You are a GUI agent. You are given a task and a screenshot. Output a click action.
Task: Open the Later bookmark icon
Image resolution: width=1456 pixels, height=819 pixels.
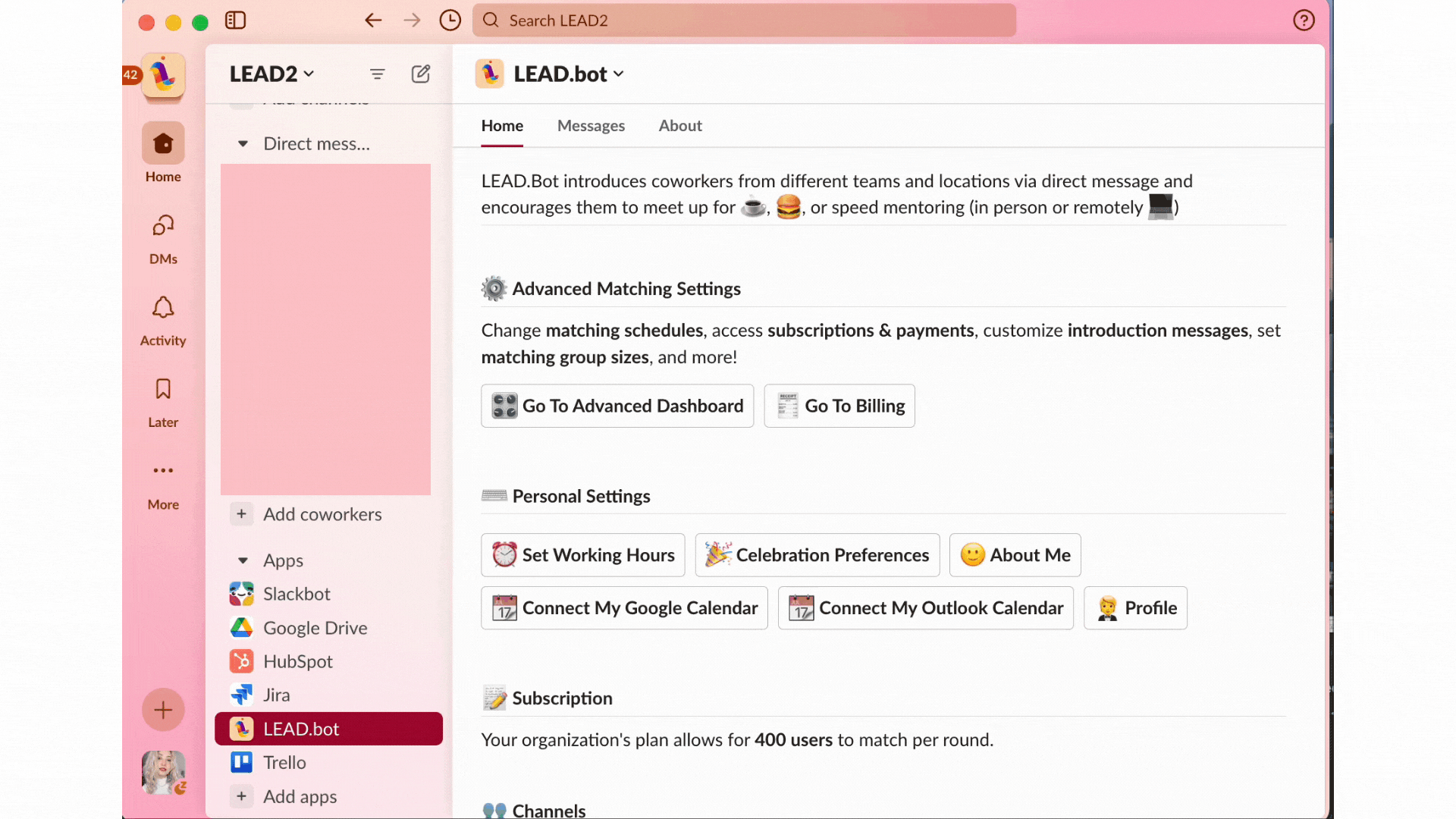coord(162,390)
